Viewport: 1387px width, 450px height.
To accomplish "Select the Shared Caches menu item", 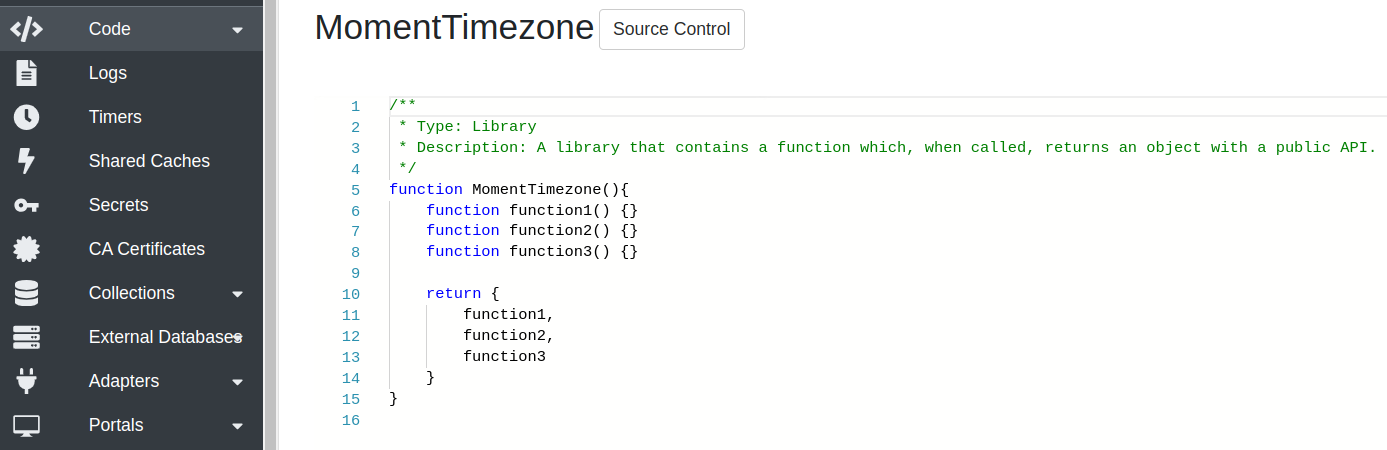I will [149, 161].
